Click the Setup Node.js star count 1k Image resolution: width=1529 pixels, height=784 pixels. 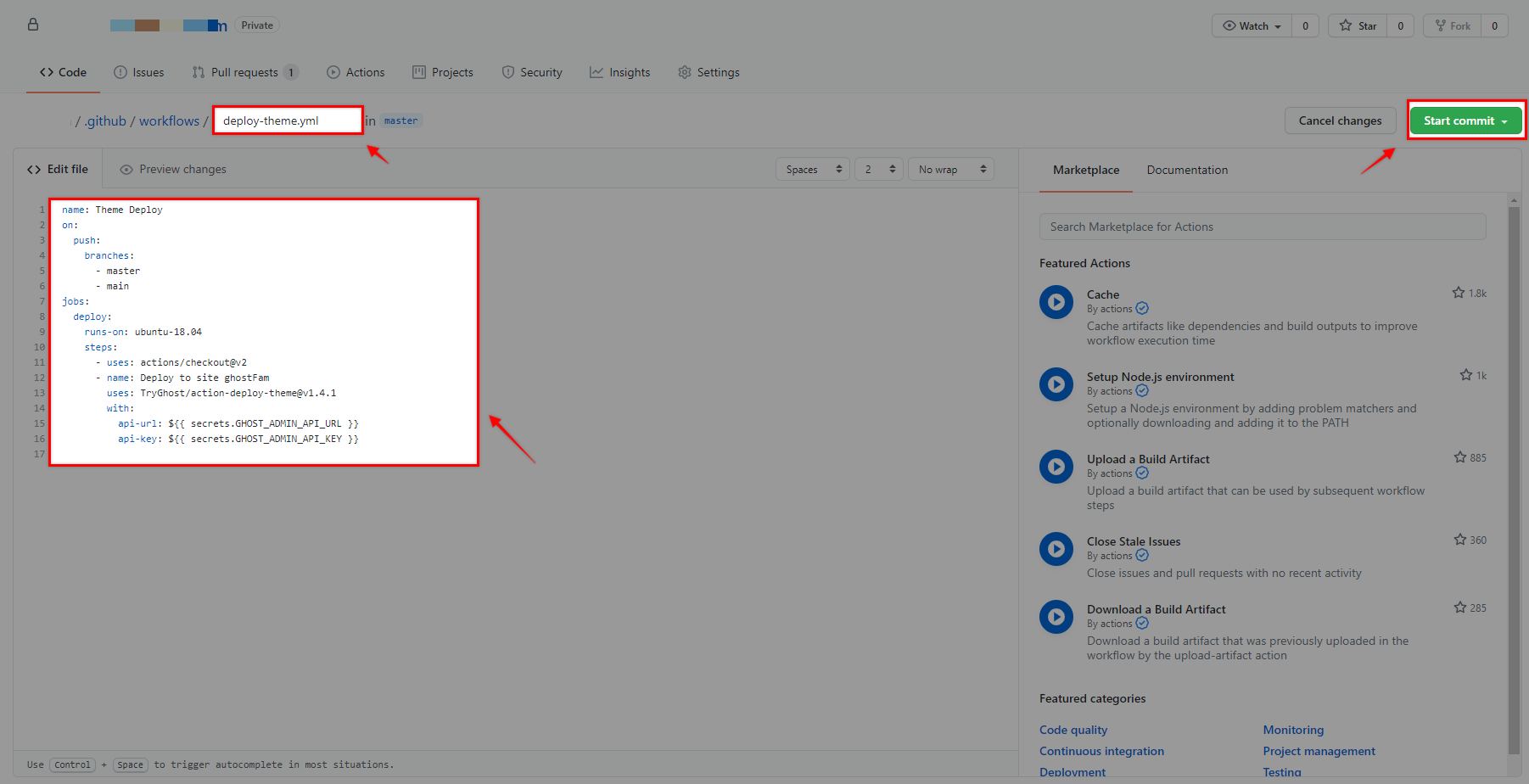coord(1473,375)
